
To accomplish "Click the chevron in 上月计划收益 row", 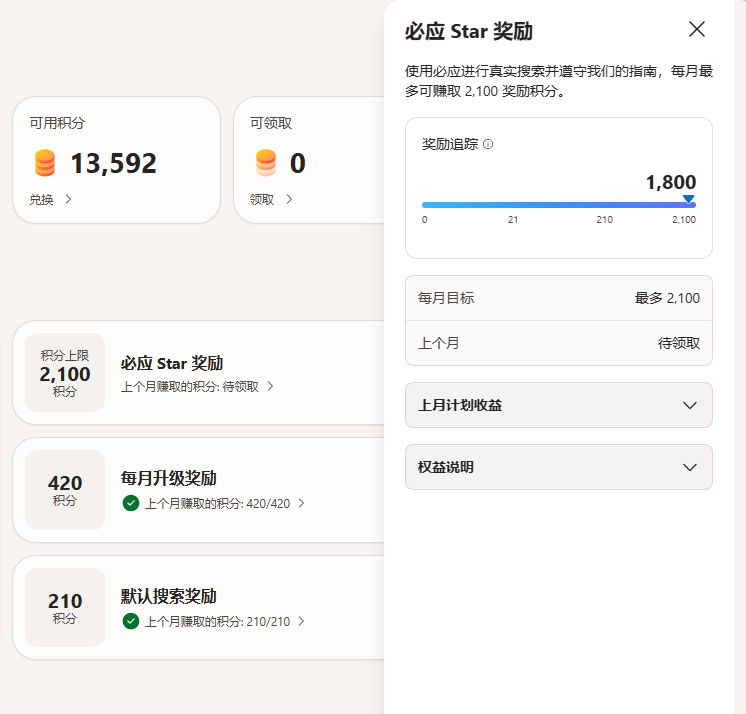I will coord(690,405).
